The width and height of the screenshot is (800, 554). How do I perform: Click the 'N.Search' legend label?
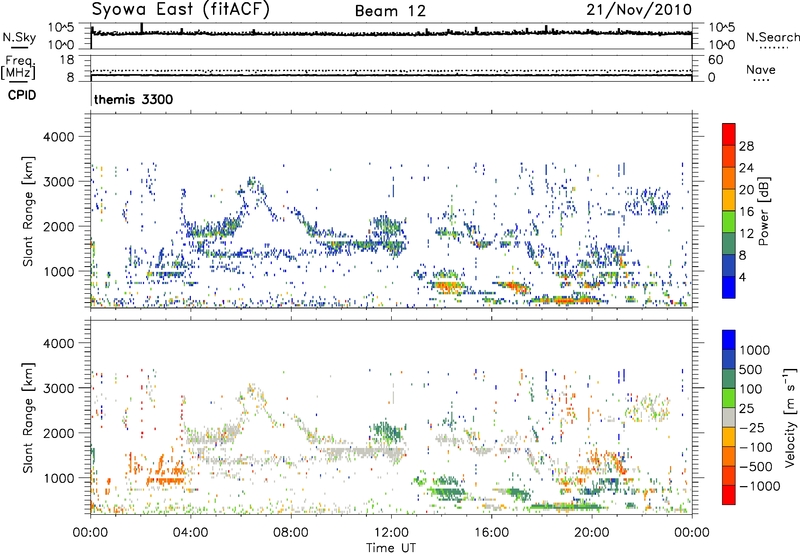click(x=773, y=37)
